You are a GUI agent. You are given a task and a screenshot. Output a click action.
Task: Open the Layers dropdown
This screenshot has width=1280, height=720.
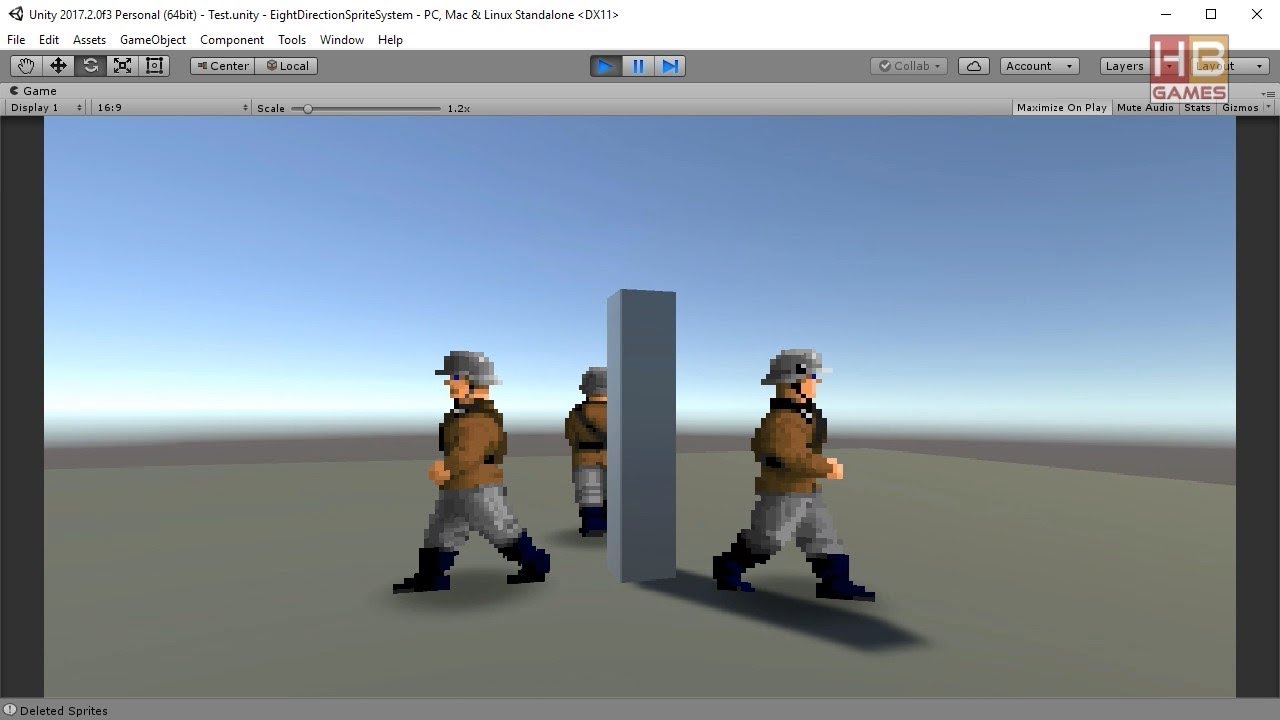pos(1139,66)
